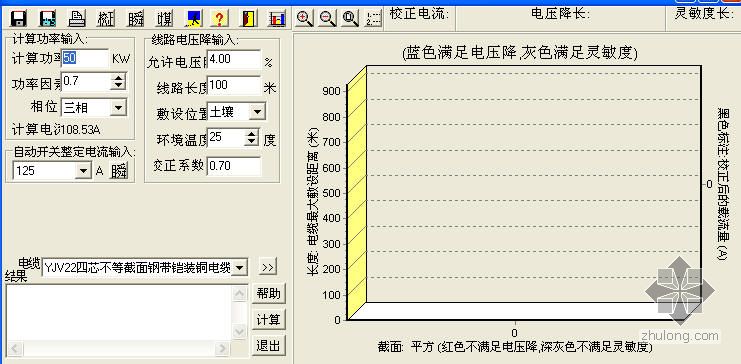Click the yellow question mark help icon

(x=220, y=18)
